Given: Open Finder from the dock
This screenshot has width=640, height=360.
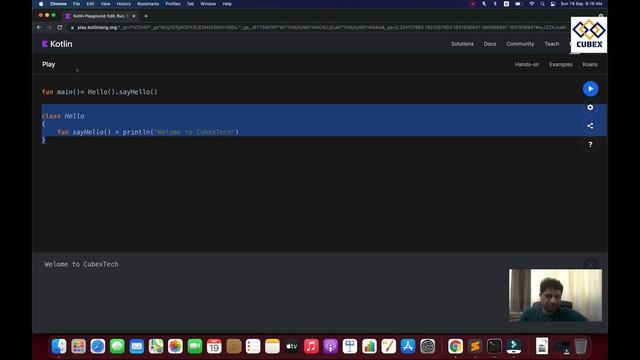Looking at the screenshot, I should (59, 346).
